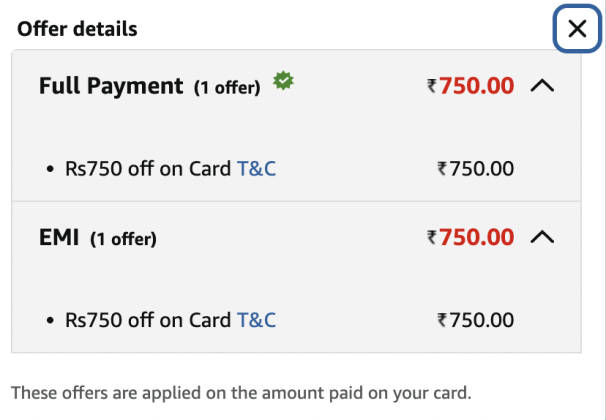This screenshot has height=420, width=606.
Task: Open T&C link under Full Payment
Action: pos(256,169)
